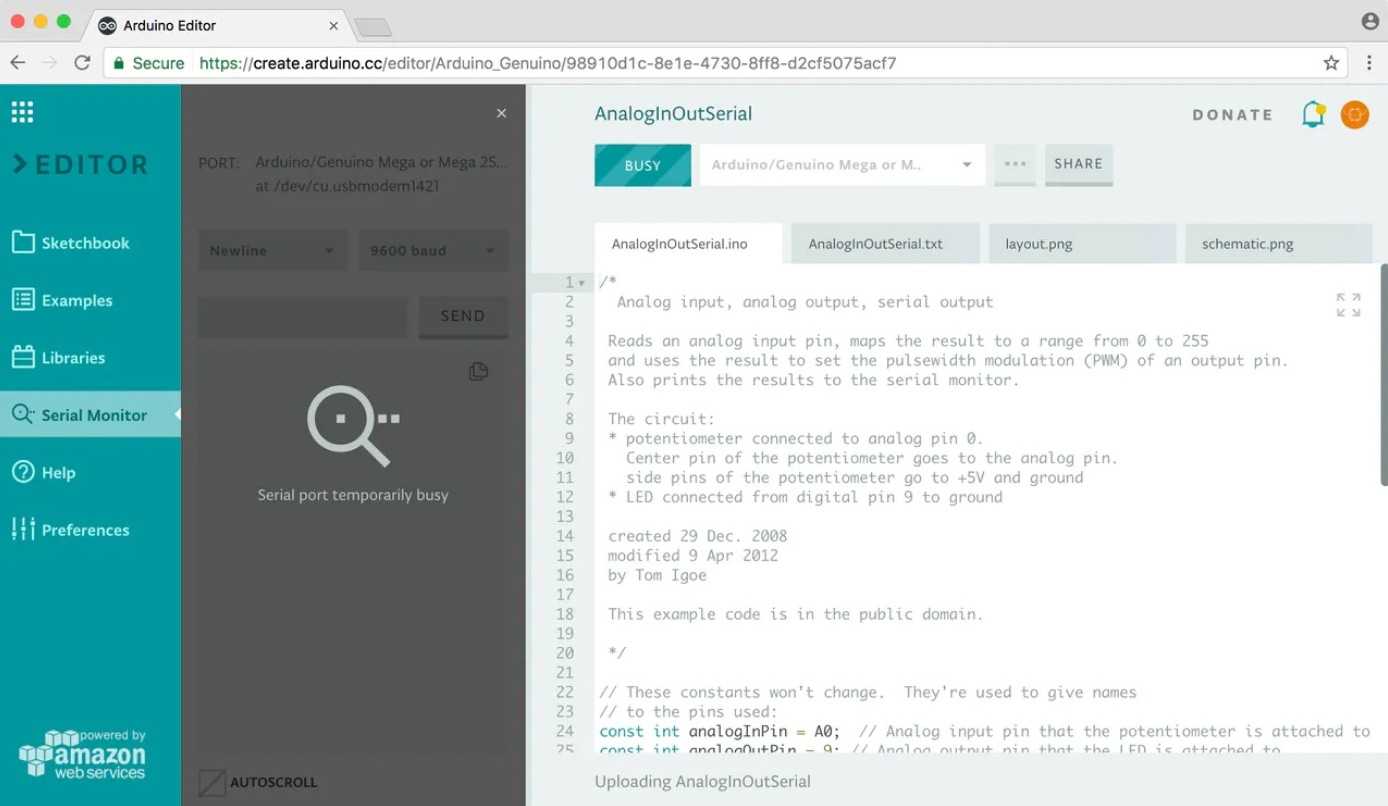This screenshot has height=806, width=1388.
Task: Open the Newline line-ending dropdown
Action: [x=272, y=251]
